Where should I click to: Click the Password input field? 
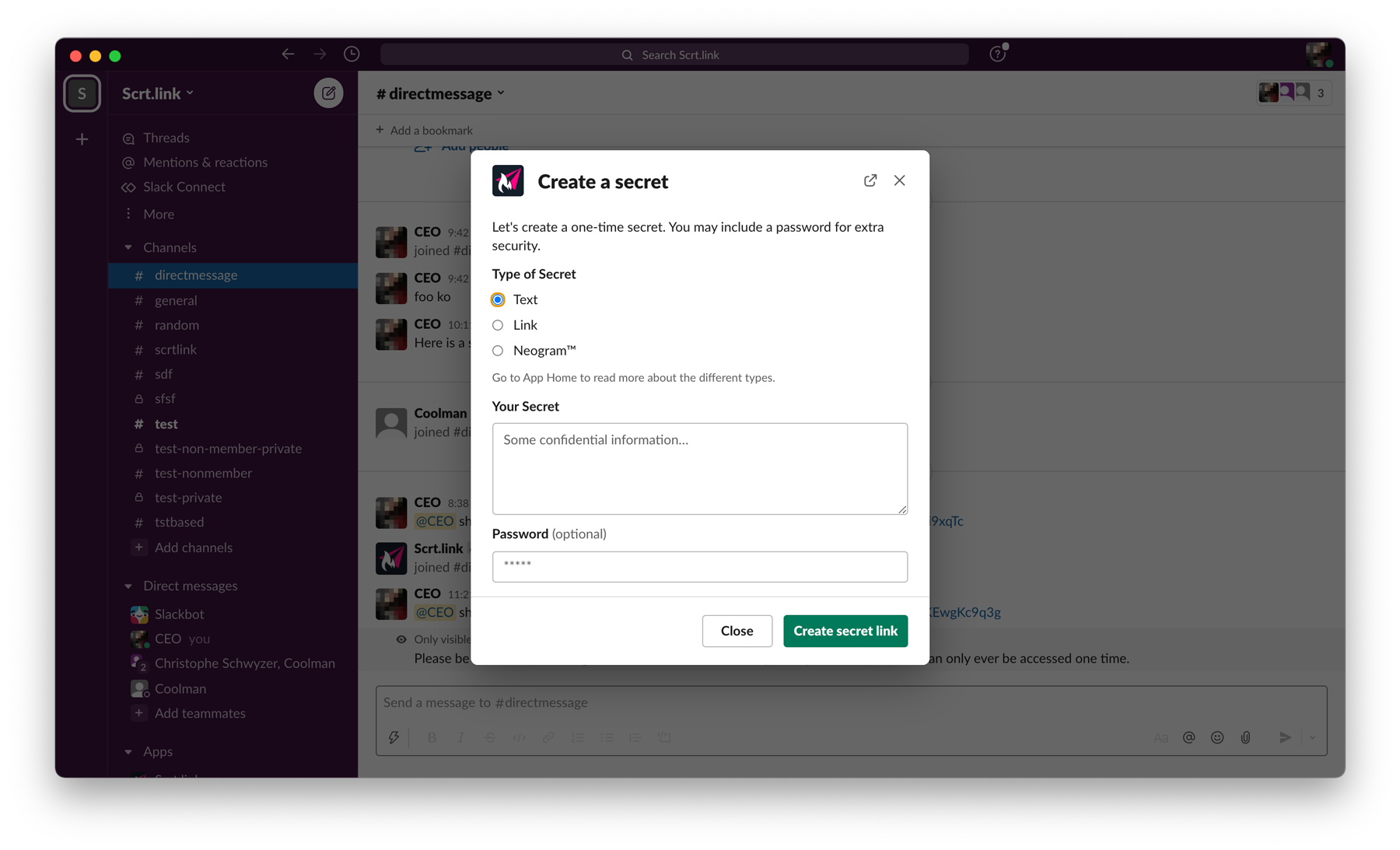coord(699,566)
